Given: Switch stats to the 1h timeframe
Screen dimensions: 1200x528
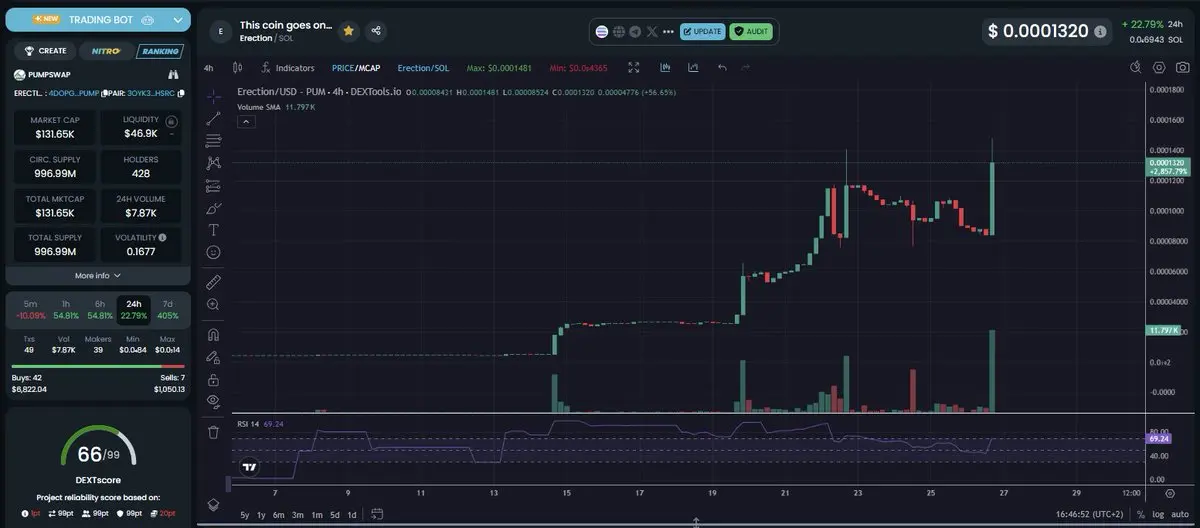Looking at the screenshot, I should click(x=65, y=309).
